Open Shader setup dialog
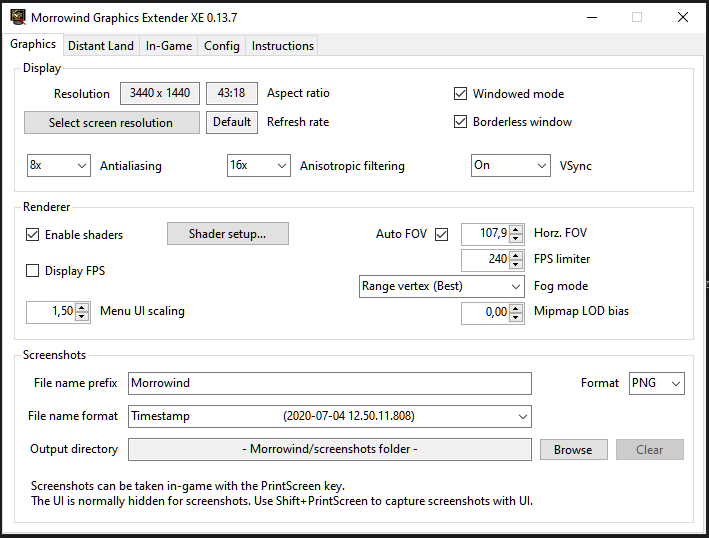This screenshot has width=709, height=538. click(228, 234)
